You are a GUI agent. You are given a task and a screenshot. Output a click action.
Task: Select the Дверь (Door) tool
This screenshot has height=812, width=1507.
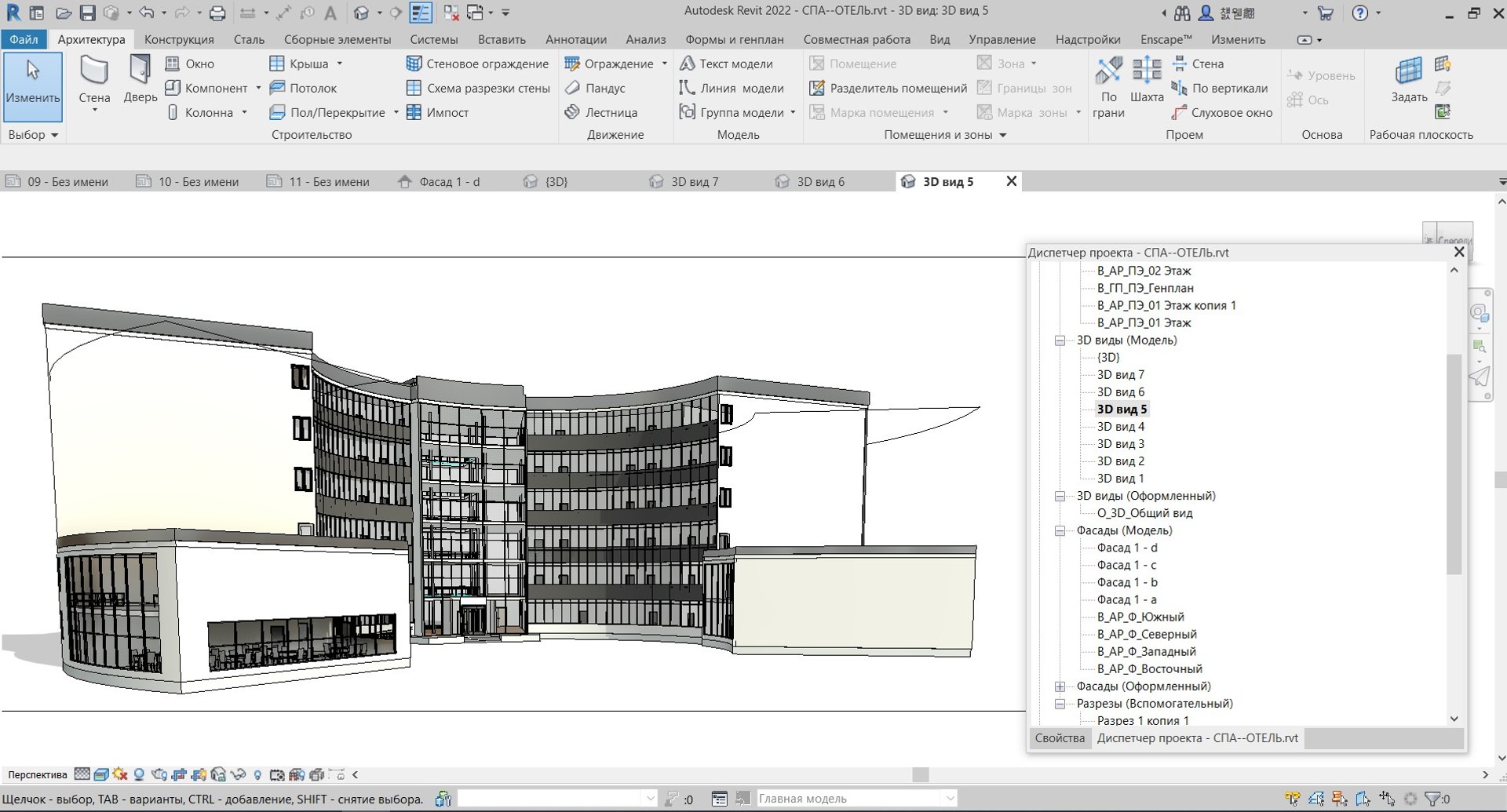click(140, 78)
